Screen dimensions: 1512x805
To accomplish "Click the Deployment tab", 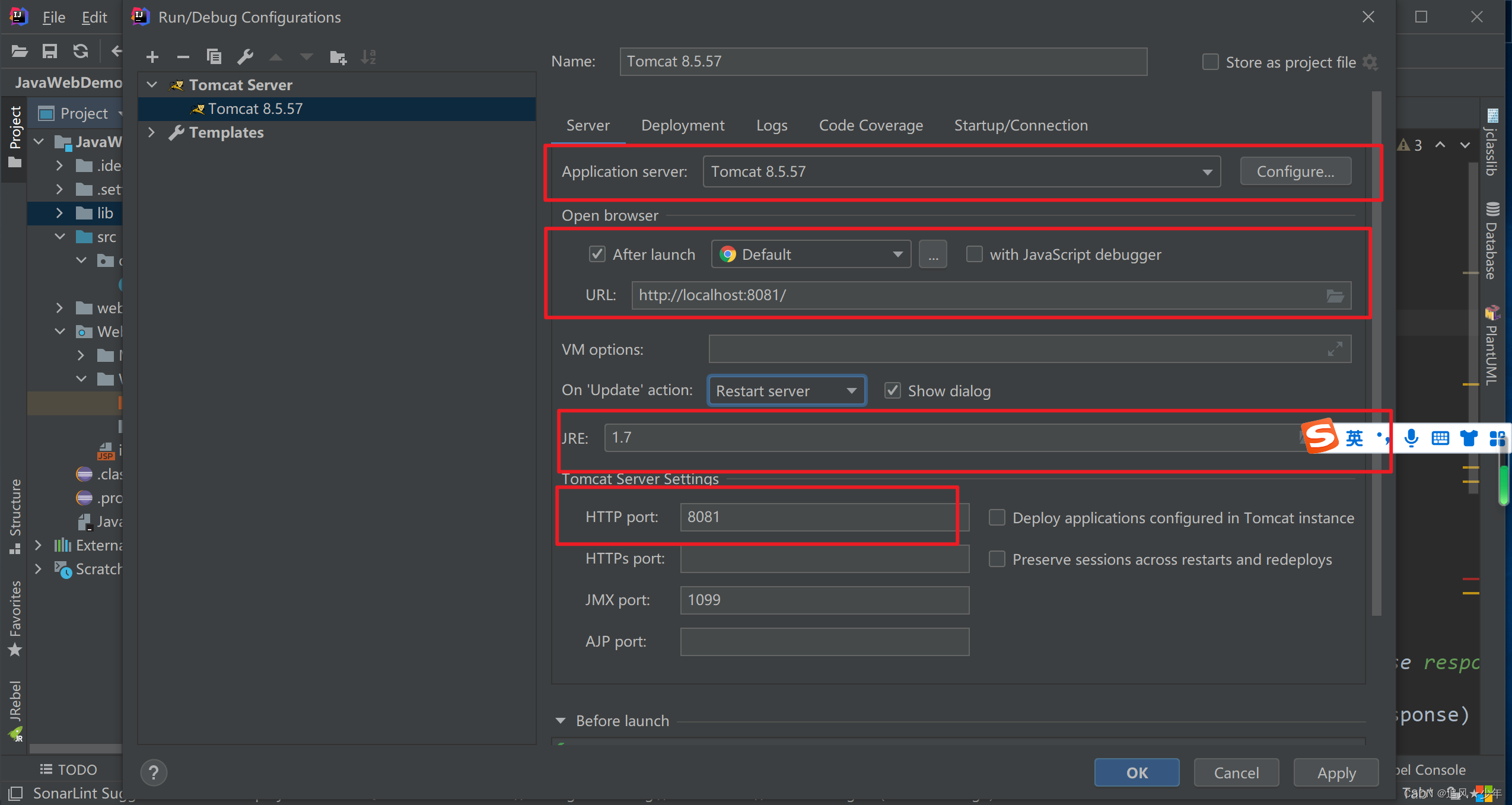I will pos(682,125).
